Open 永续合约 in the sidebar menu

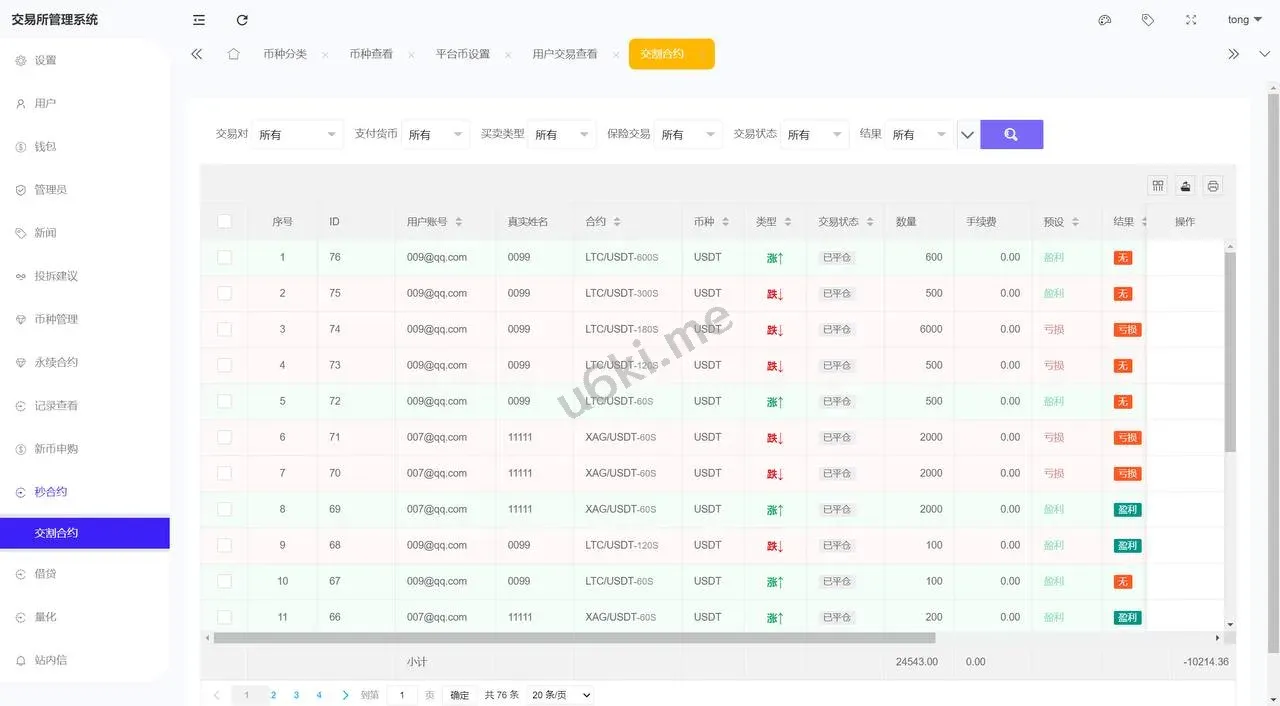pos(56,362)
